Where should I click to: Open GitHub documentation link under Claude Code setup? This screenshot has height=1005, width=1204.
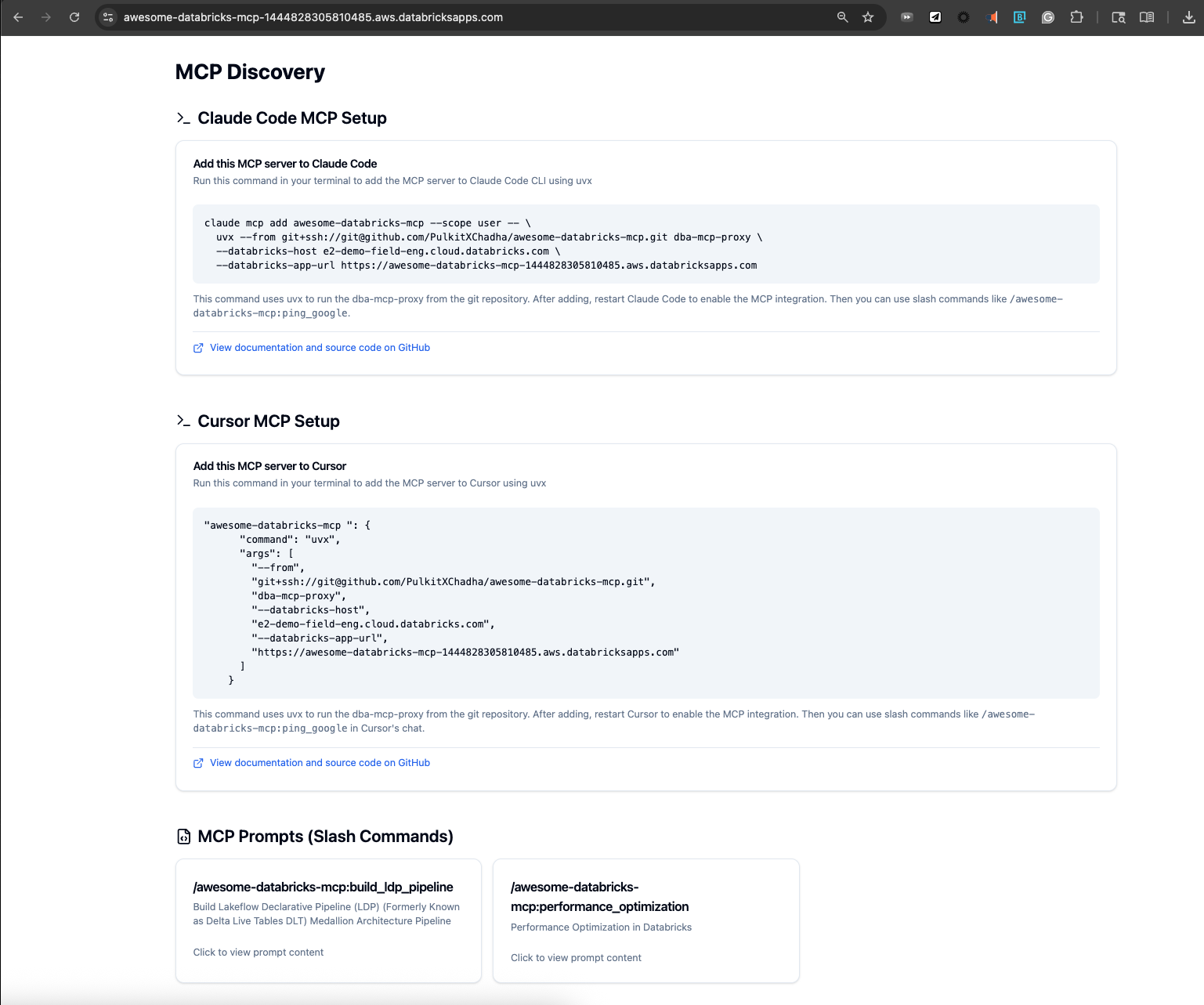320,347
